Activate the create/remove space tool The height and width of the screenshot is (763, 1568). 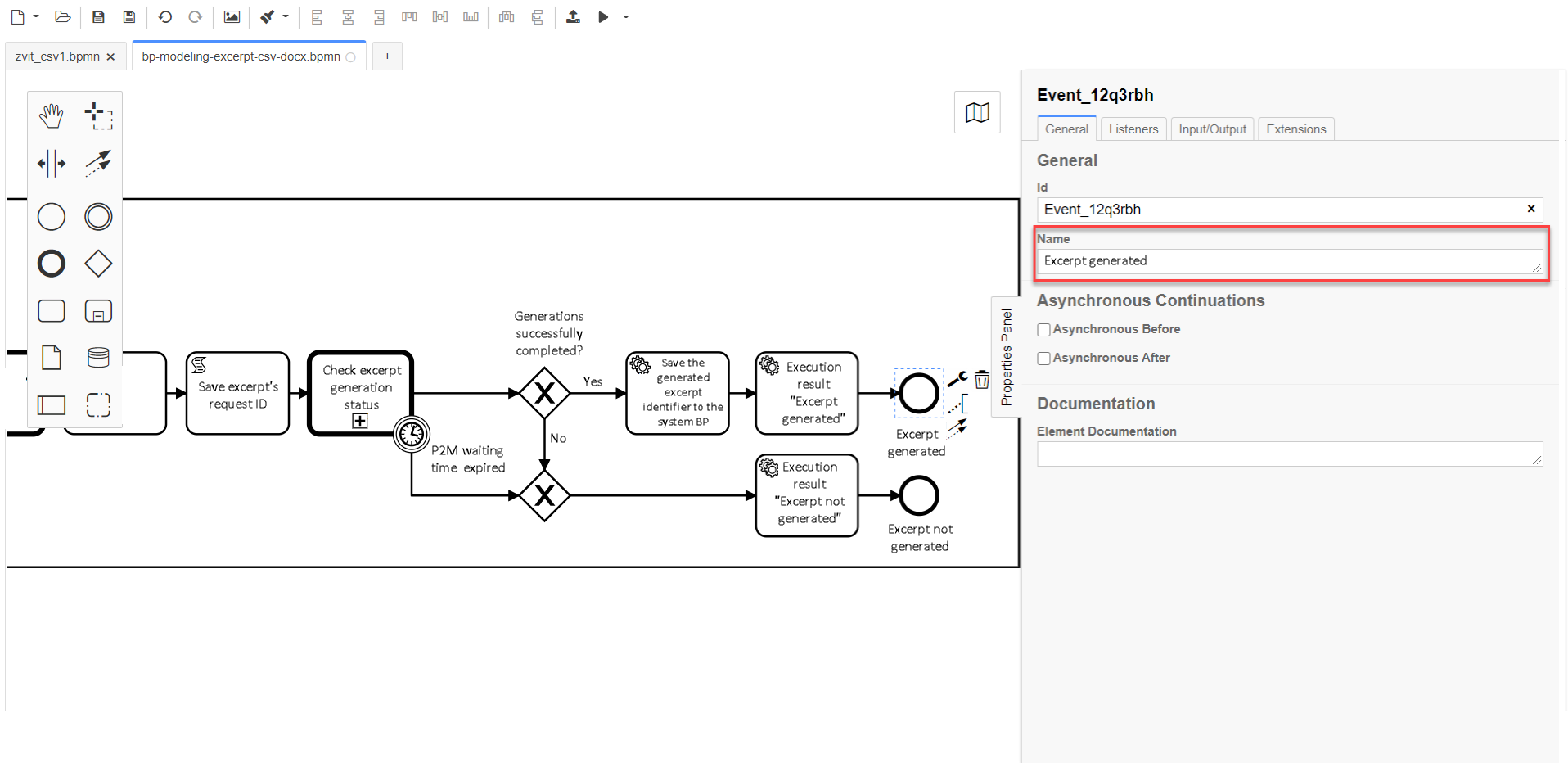pyautogui.click(x=52, y=163)
